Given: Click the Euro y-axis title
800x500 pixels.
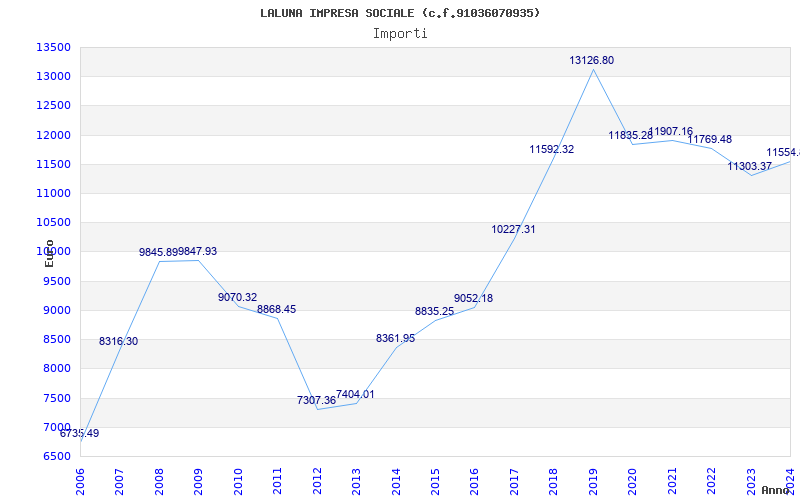Looking at the screenshot, I should pos(49,253).
